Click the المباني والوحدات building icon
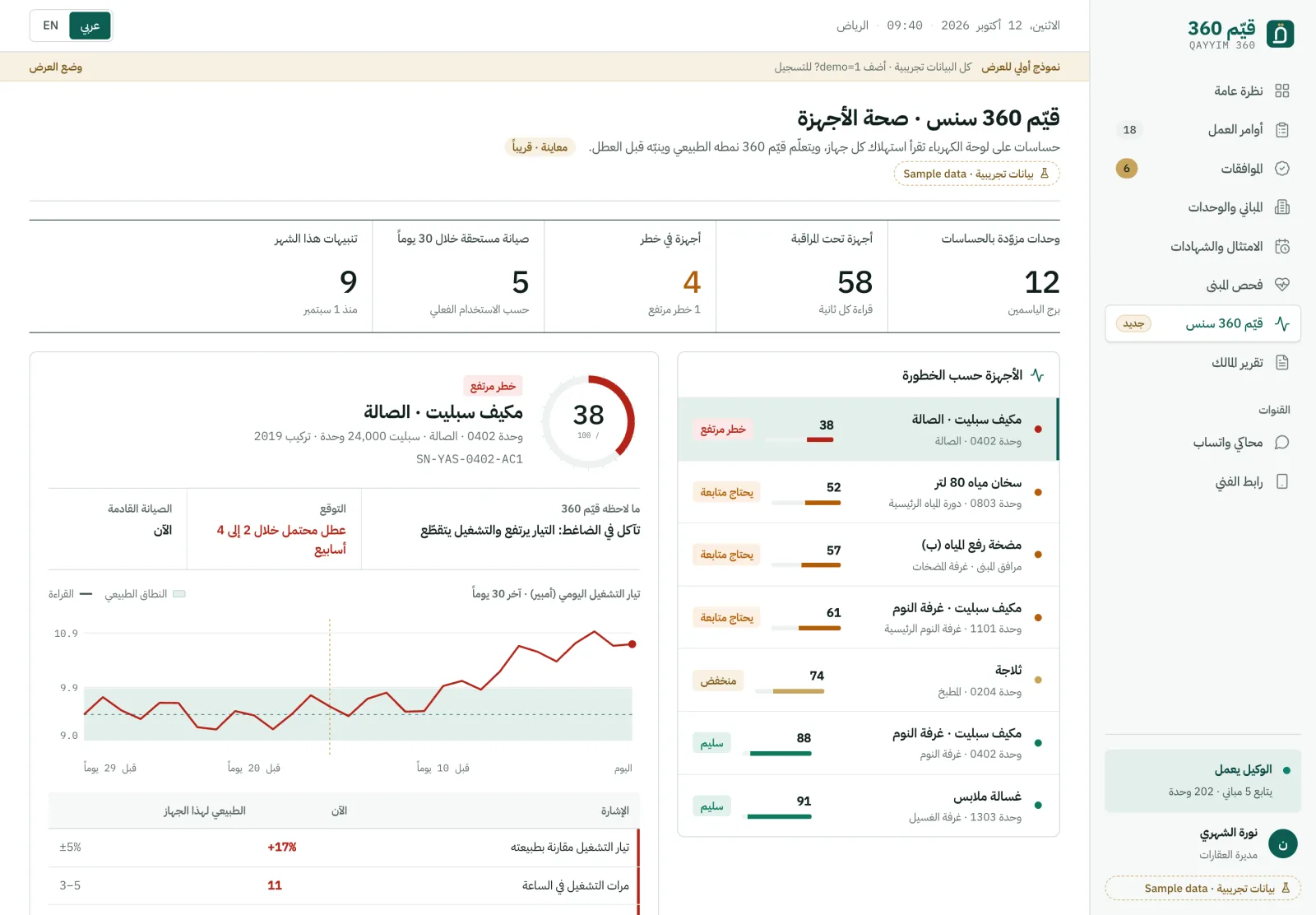The height and width of the screenshot is (915, 1316). click(x=1281, y=207)
